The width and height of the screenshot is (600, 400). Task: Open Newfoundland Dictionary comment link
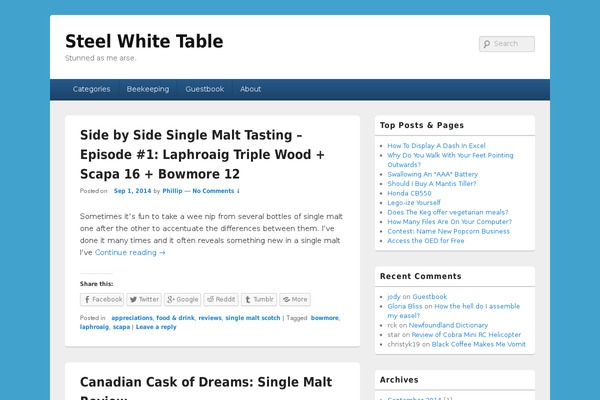coord(448,325)
